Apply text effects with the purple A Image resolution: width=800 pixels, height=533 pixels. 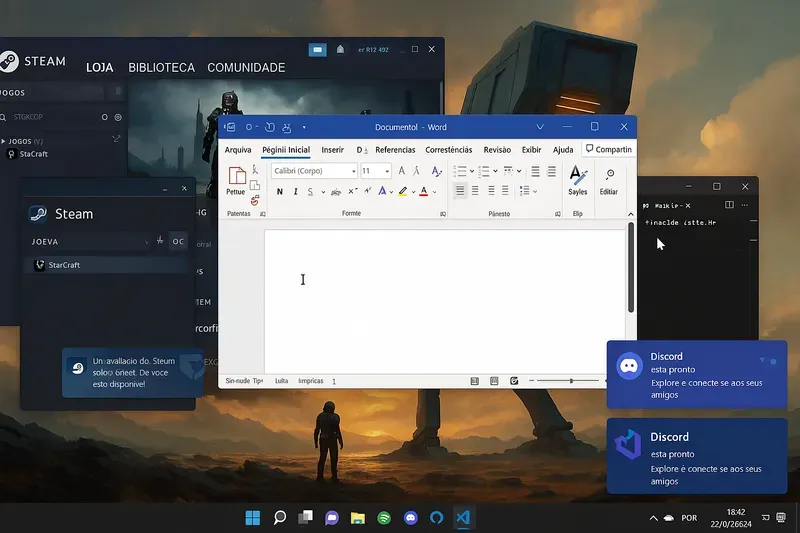click(382, 191)
